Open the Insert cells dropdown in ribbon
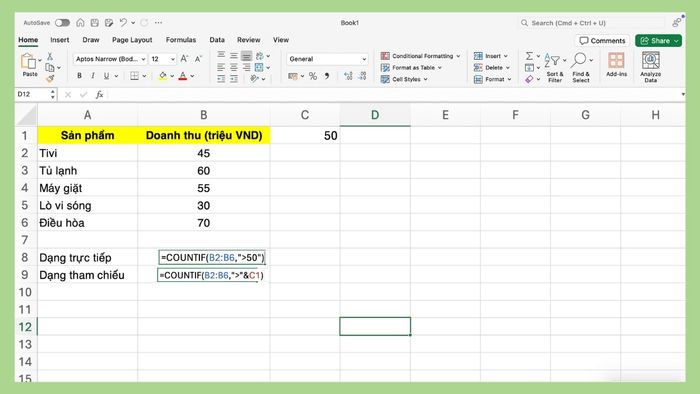700x394 pixels. [491, 56]
